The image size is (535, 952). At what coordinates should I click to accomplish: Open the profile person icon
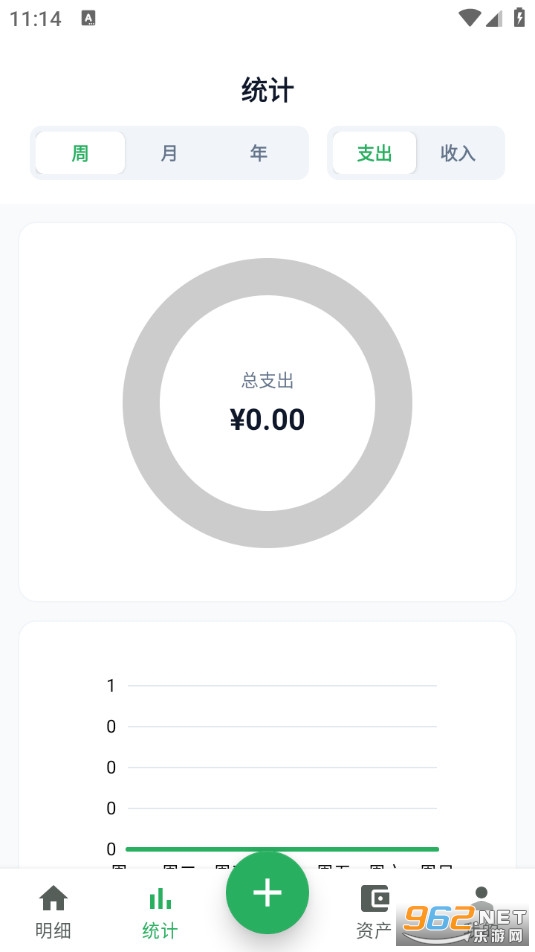click(x=482, y=897)
